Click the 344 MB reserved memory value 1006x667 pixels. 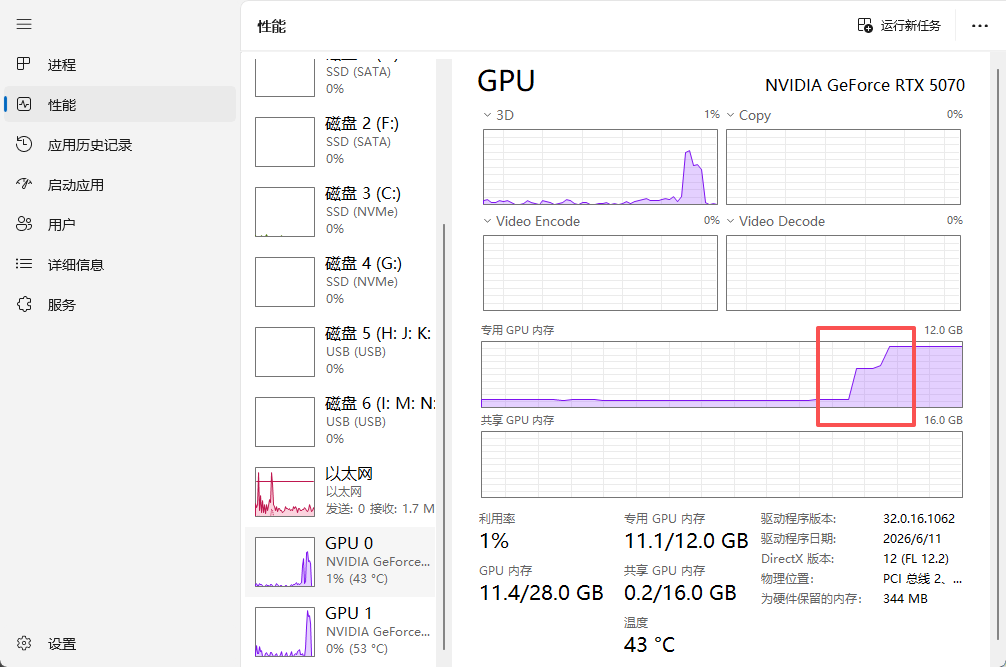[x=905, y=598]
